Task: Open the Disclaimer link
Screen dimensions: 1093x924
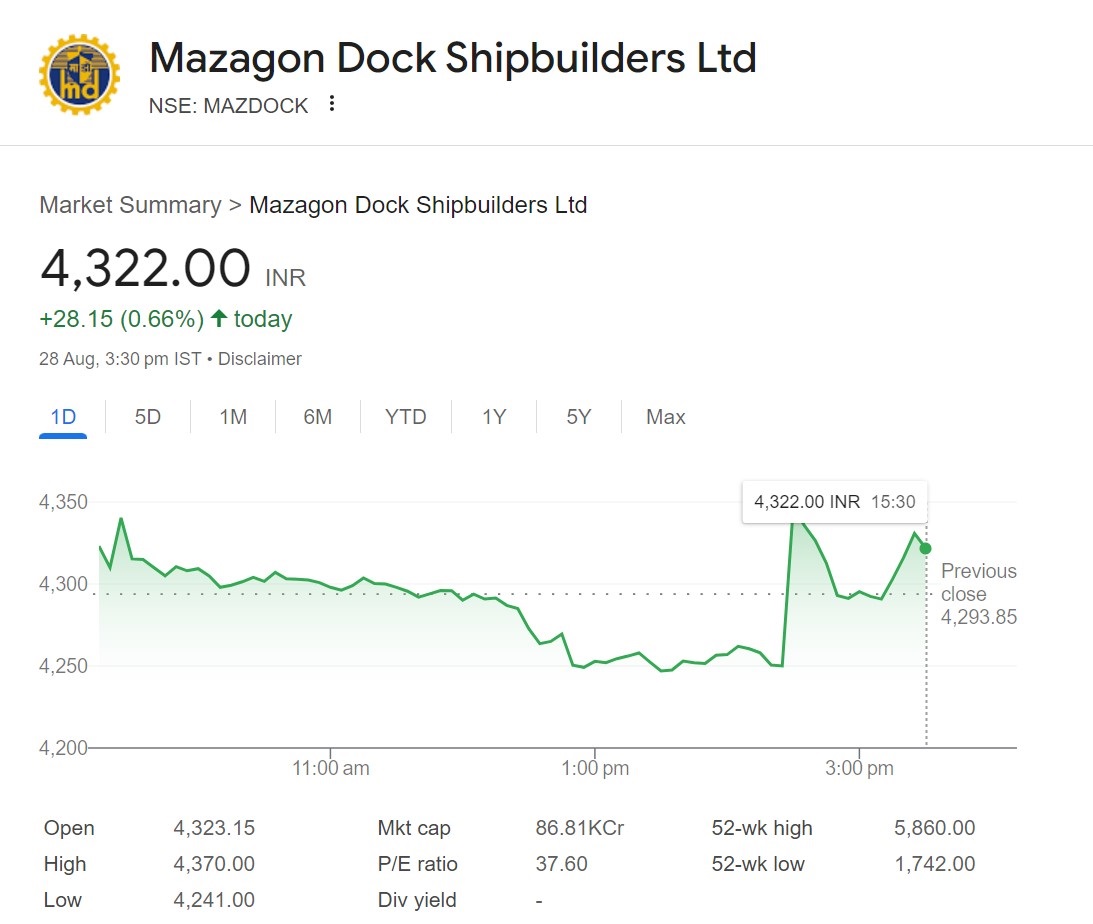Action: pos(260,358)
